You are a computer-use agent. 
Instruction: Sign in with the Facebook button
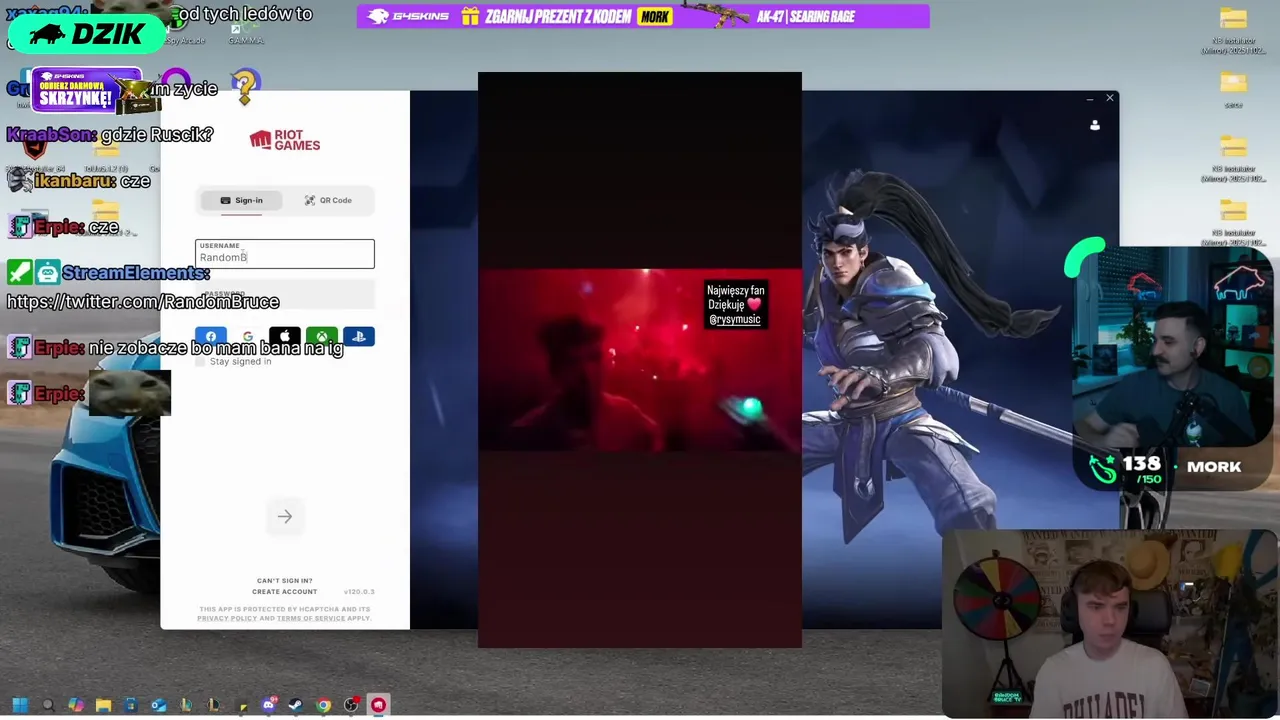(211, 337)
